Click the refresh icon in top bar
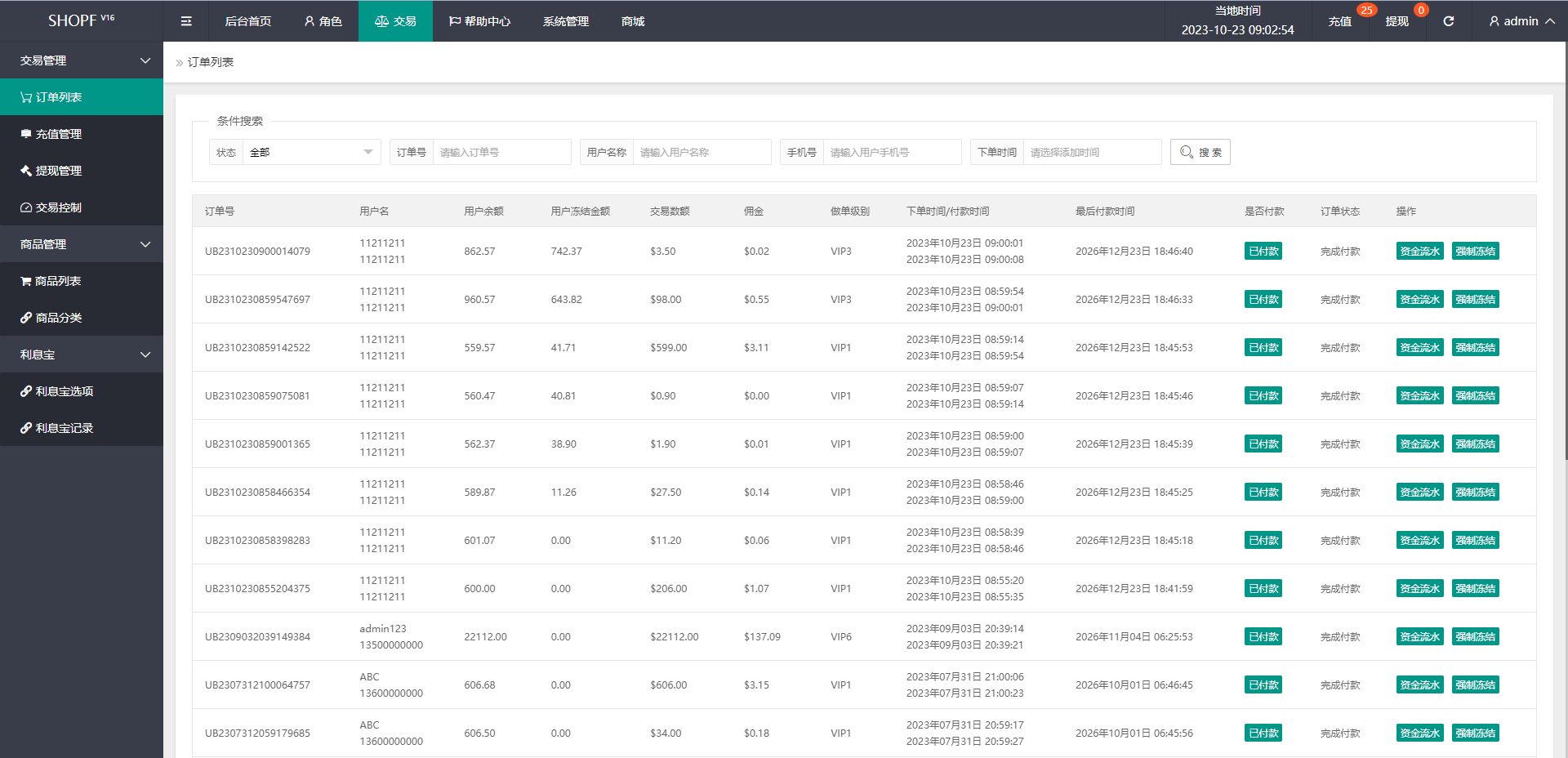The image size is (1568, 758). point(1448,21)
